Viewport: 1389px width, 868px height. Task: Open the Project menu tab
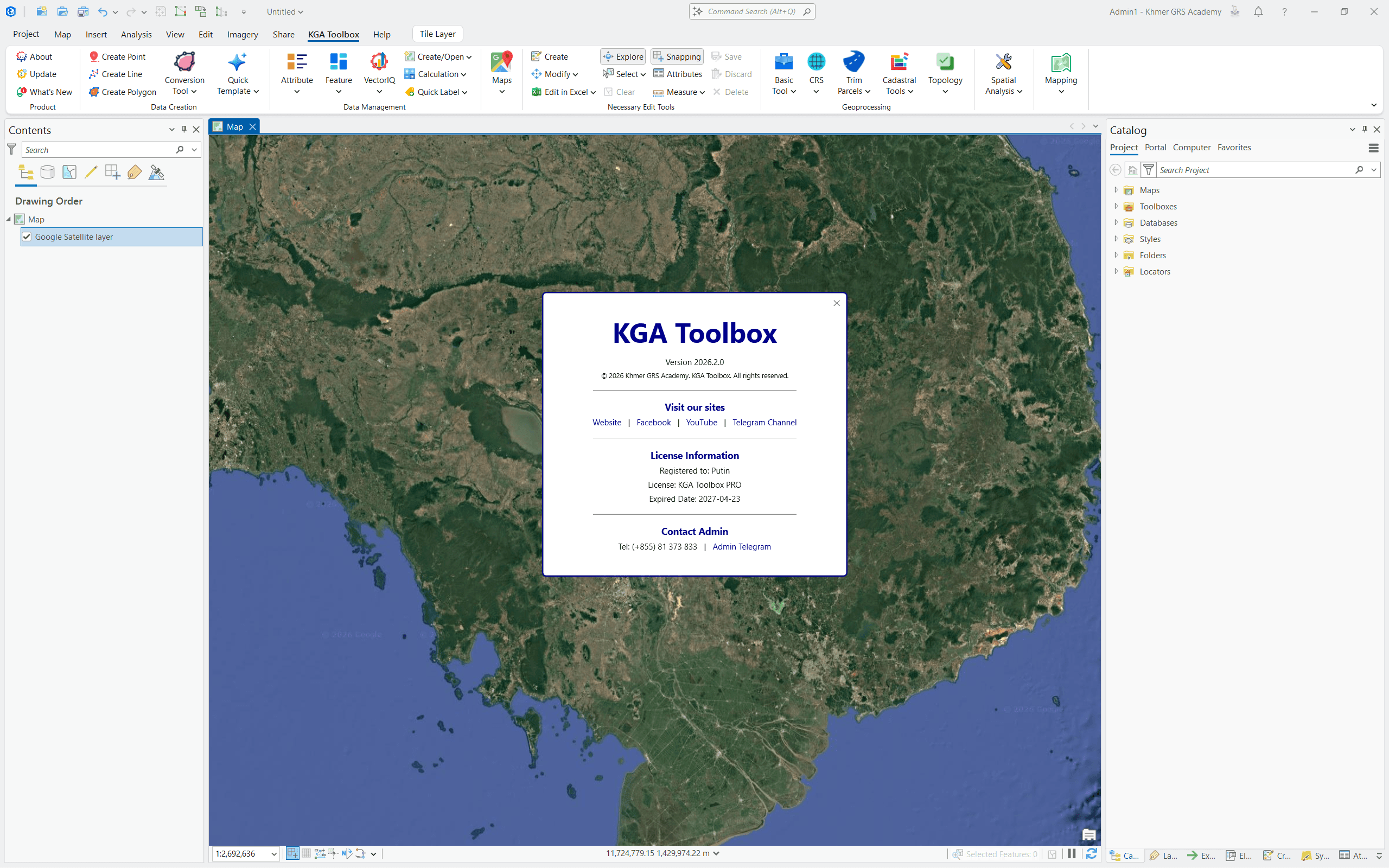(26, 34)
